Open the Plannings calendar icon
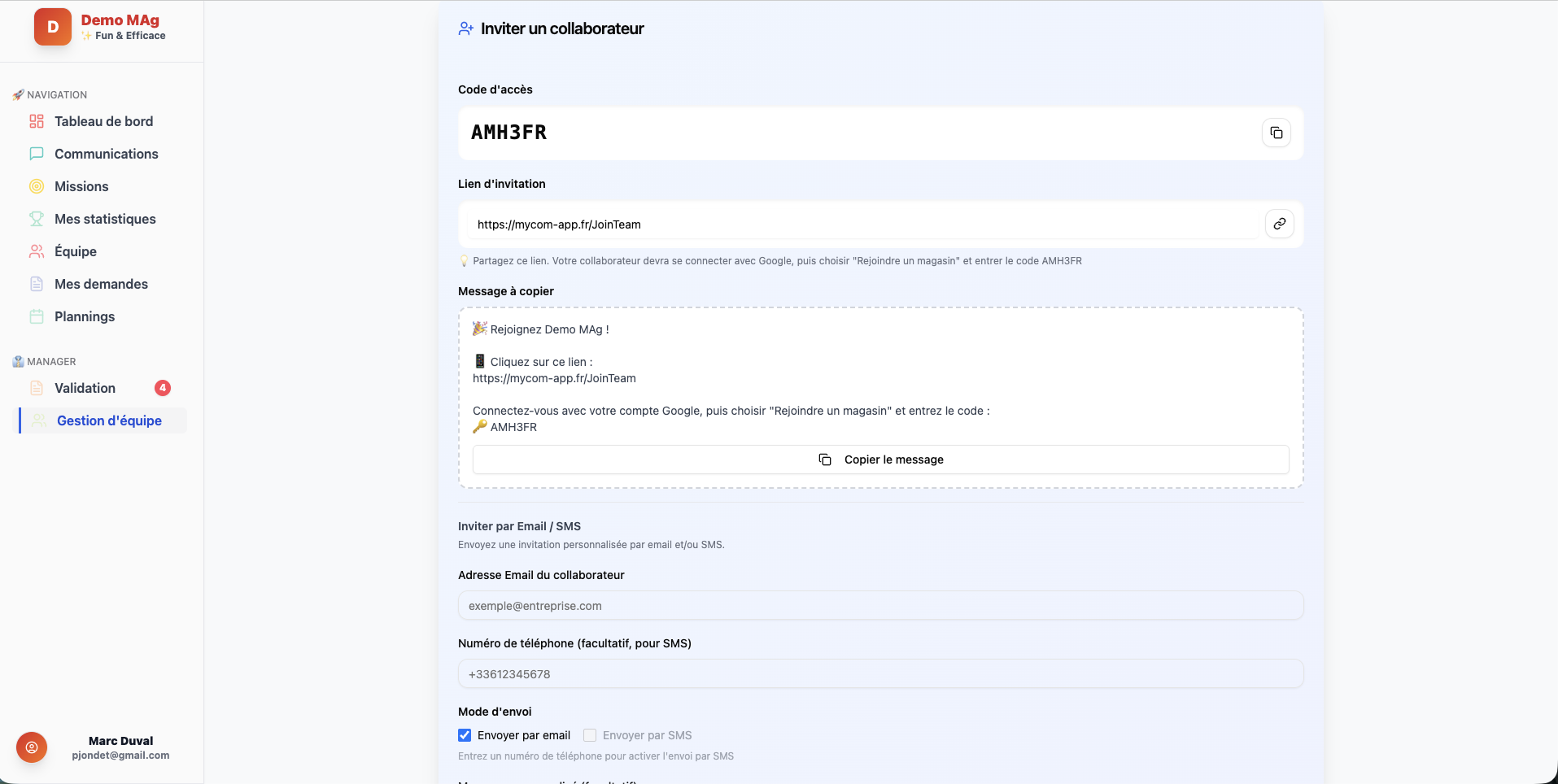The height and width of the screenshot is (784, 1558). 37,316
